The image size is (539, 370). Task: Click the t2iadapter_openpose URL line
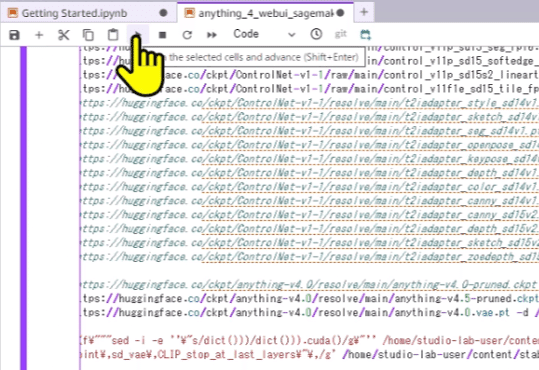pos(310,145)
